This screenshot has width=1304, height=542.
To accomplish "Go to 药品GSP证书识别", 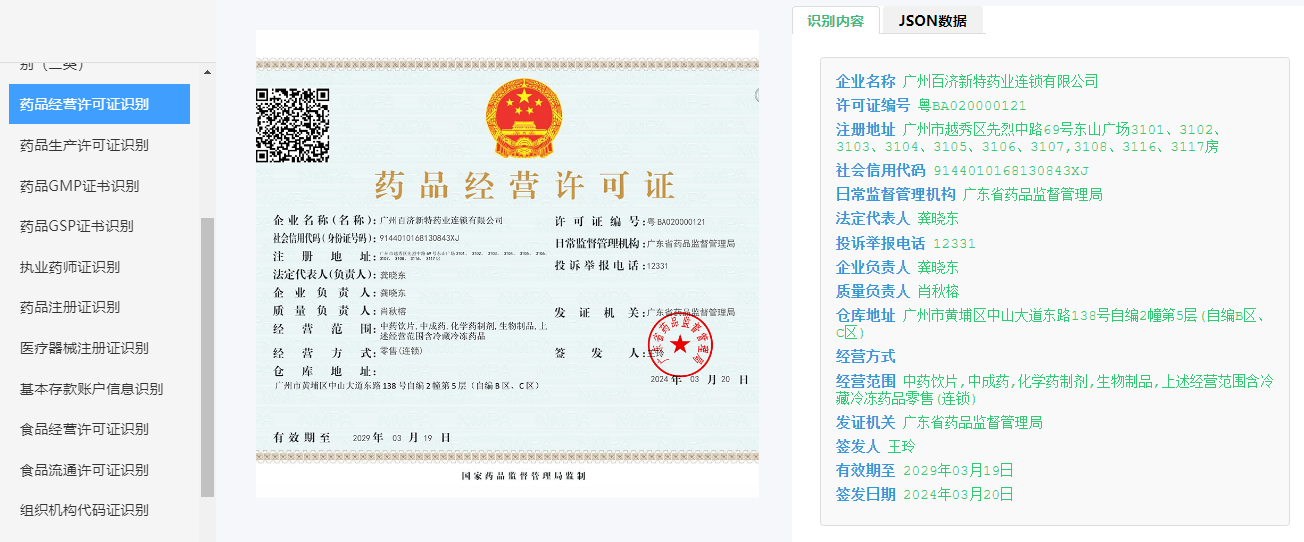I will tap(77, 226).
